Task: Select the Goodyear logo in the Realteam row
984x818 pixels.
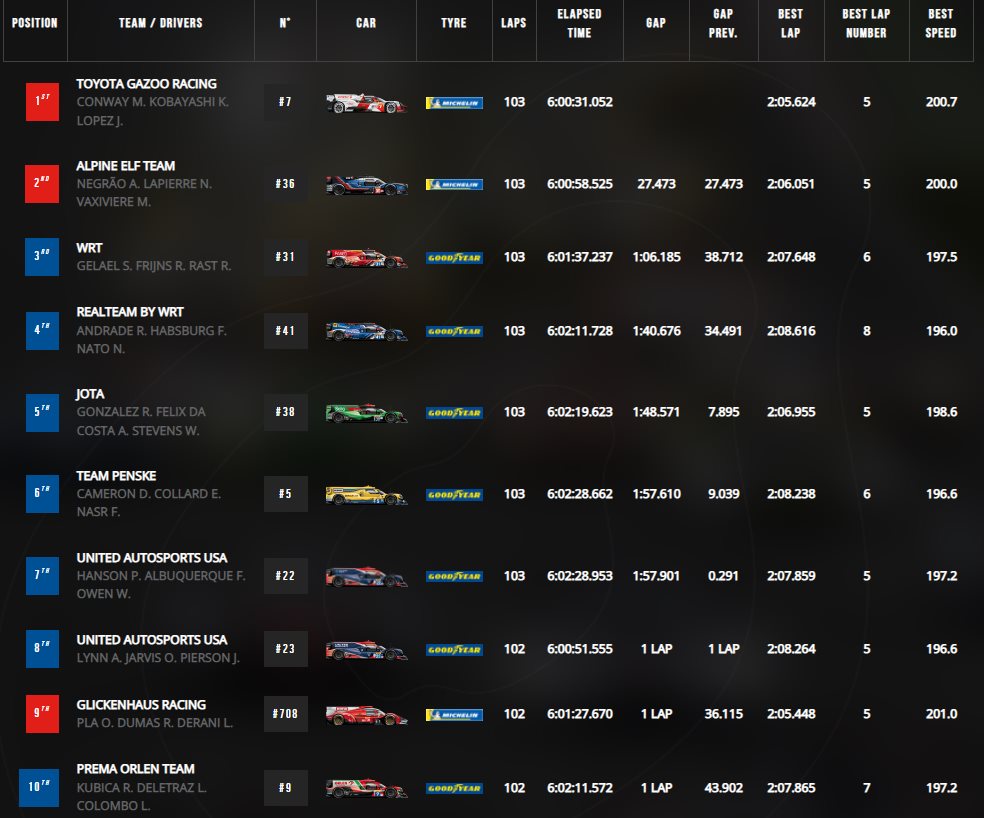Action: point(454,331)
